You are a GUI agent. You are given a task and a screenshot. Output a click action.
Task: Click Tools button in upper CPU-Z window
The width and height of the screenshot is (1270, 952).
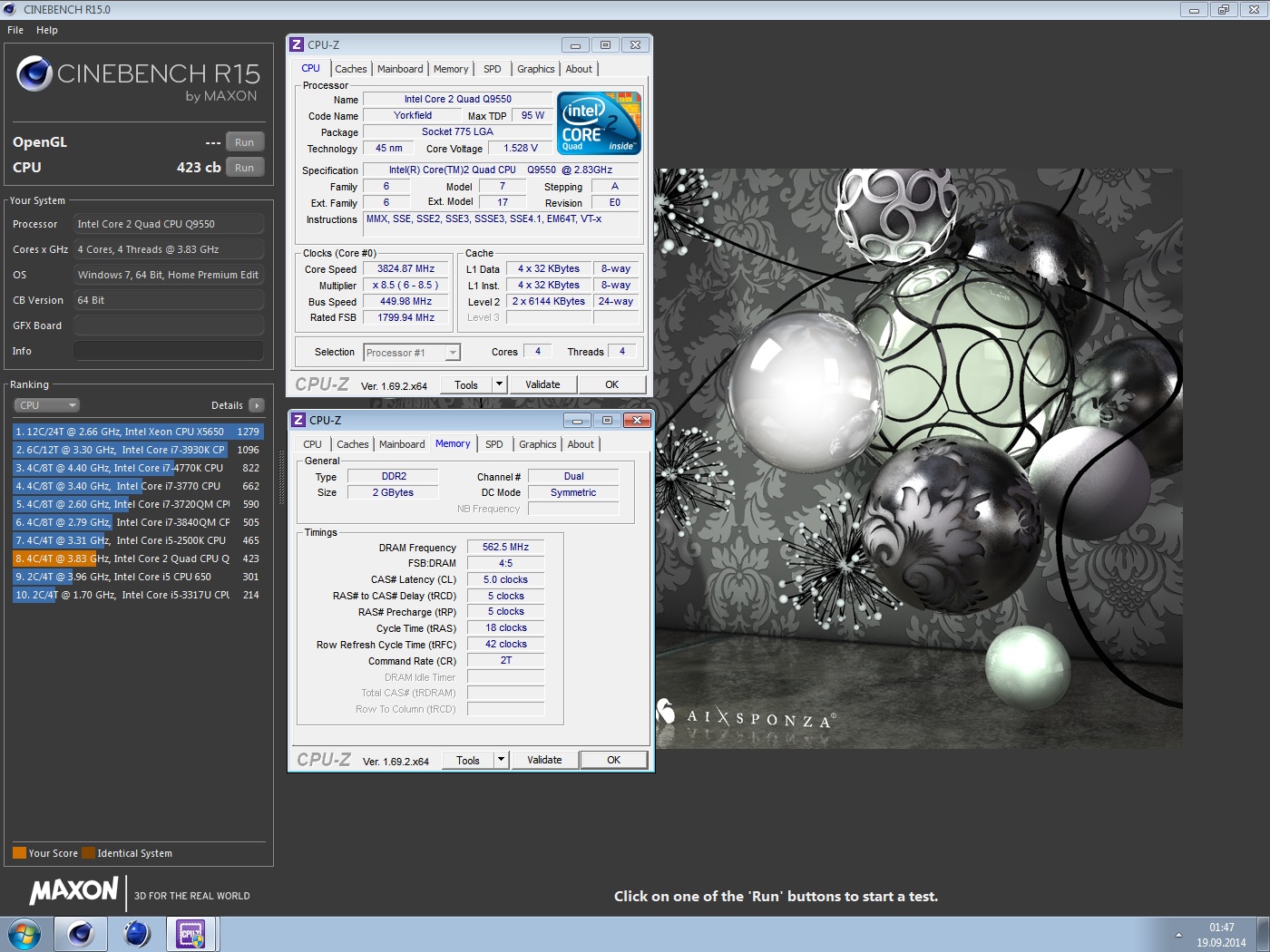[466, 384]
